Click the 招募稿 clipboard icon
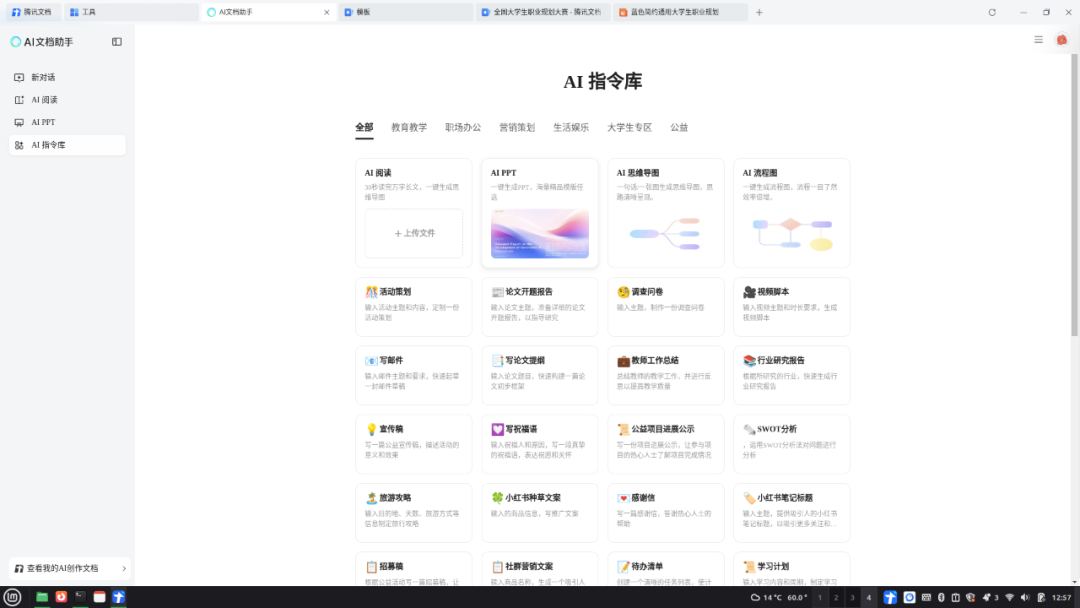 coord(371,567)
